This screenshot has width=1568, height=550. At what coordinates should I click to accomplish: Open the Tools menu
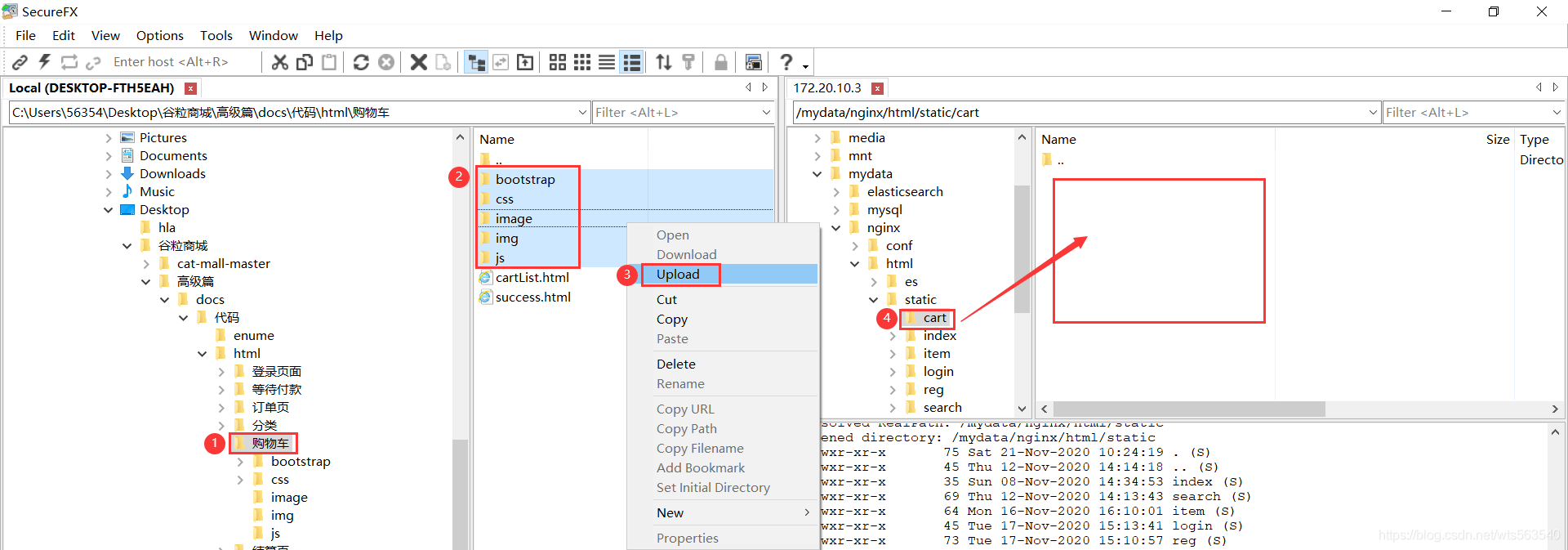tap(216, 35)
